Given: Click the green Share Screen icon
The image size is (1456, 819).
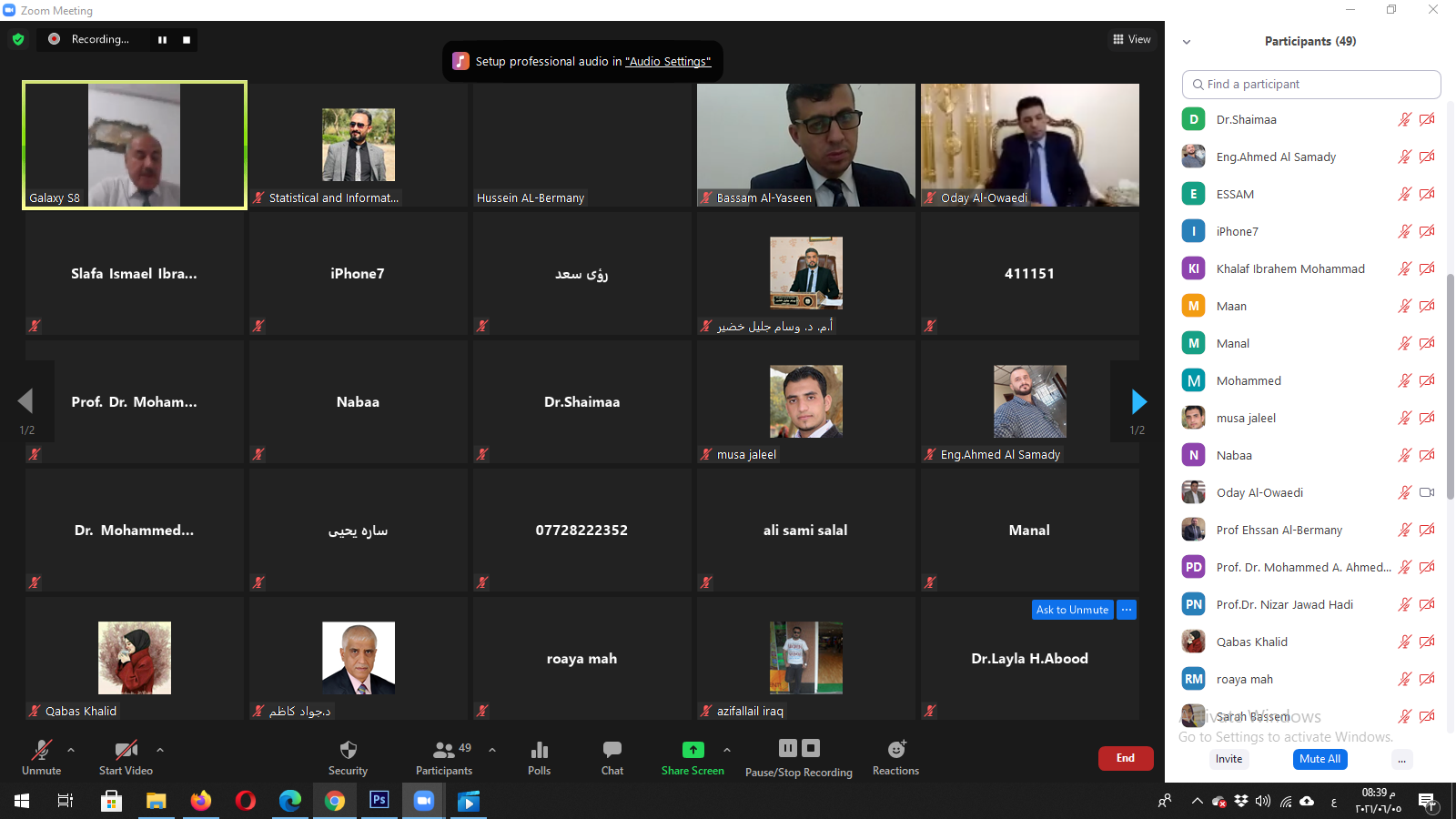Looking at the screenshot, I should [x=693, y=750].
